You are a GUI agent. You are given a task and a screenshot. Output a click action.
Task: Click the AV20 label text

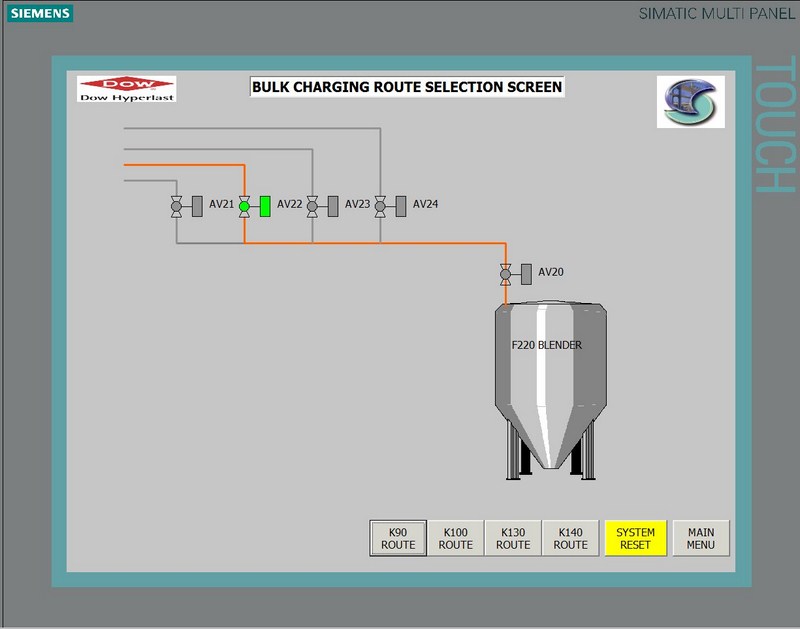coord(551,272)
